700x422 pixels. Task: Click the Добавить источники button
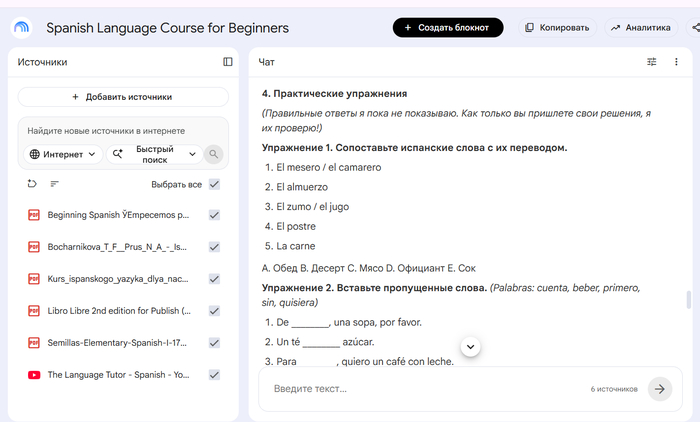(x=123, y=97)
